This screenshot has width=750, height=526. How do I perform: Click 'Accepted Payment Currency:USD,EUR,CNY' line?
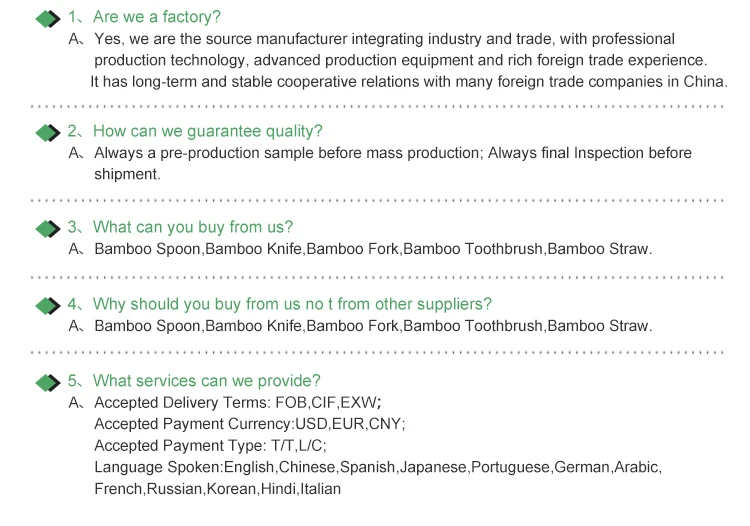tap(250, 424)
